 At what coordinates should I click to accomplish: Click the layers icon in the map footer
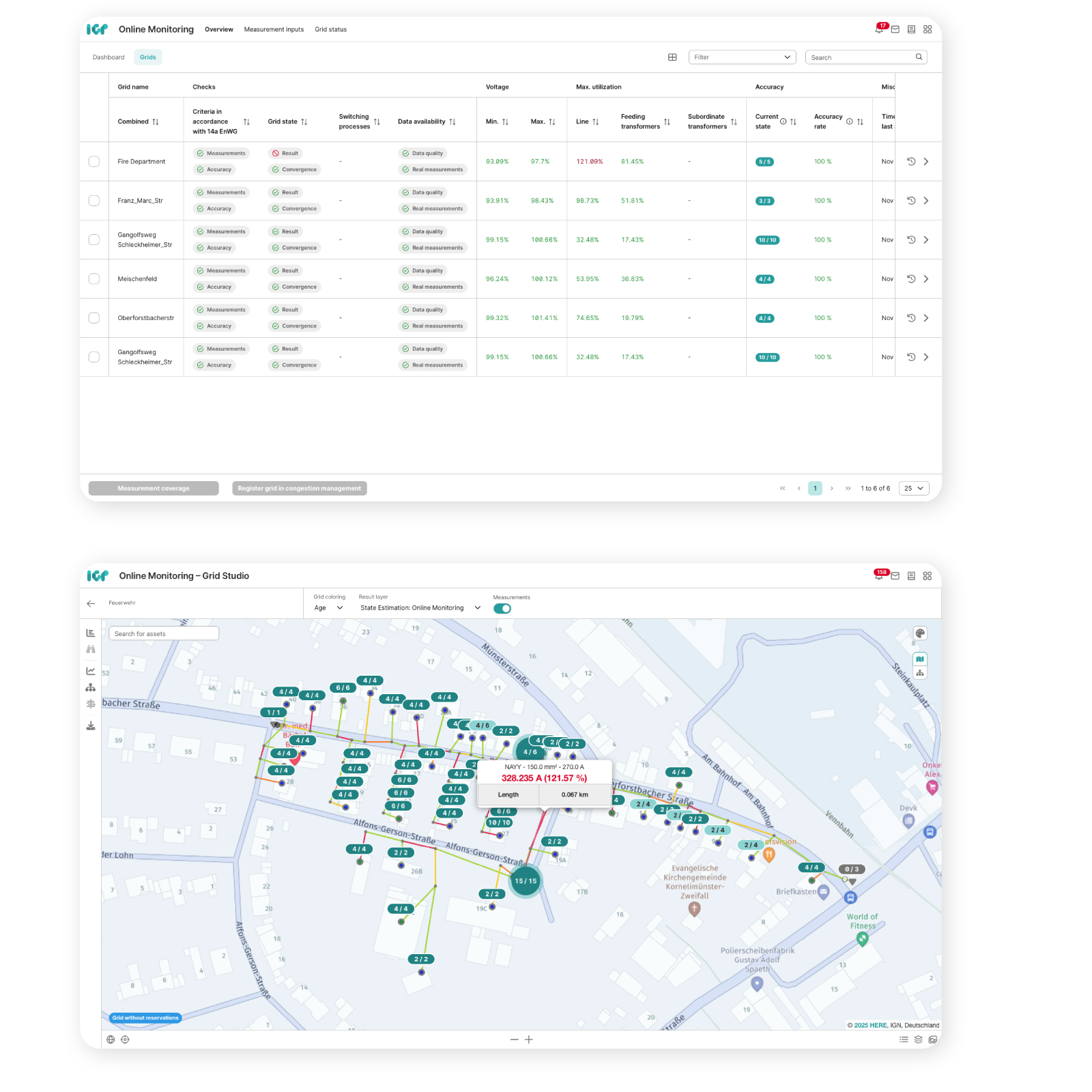click(918, 1039)
